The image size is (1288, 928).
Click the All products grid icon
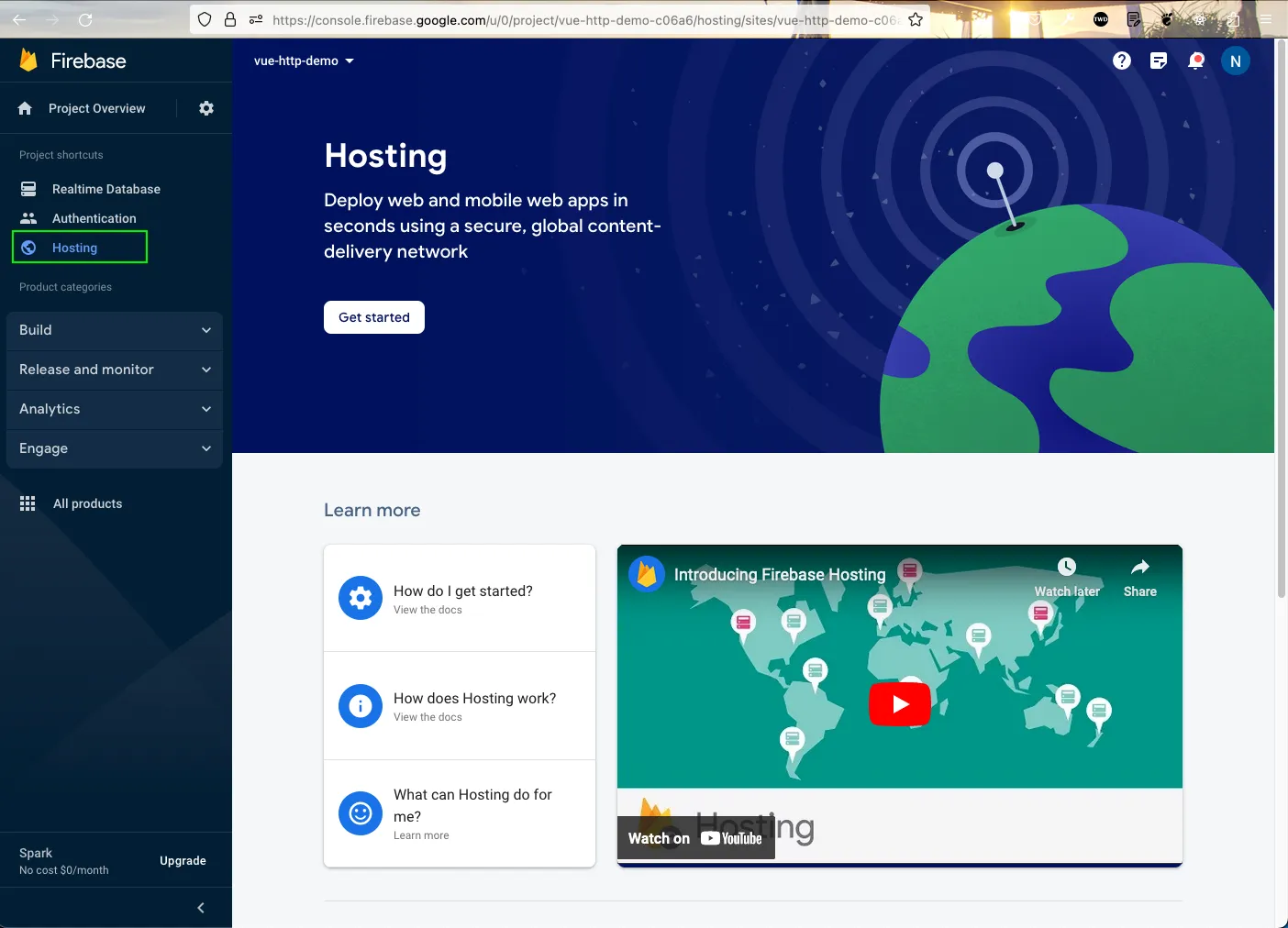[28, 503]
